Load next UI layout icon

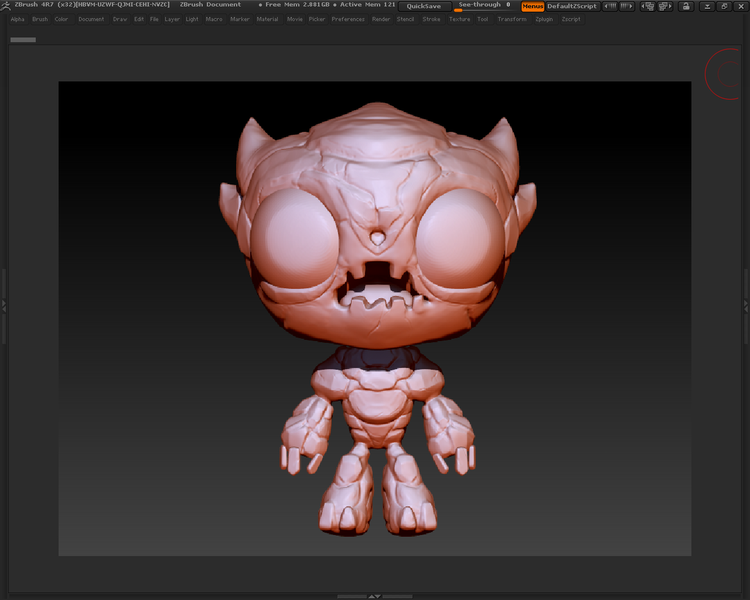pyautogui.click(x=665, y=6)
